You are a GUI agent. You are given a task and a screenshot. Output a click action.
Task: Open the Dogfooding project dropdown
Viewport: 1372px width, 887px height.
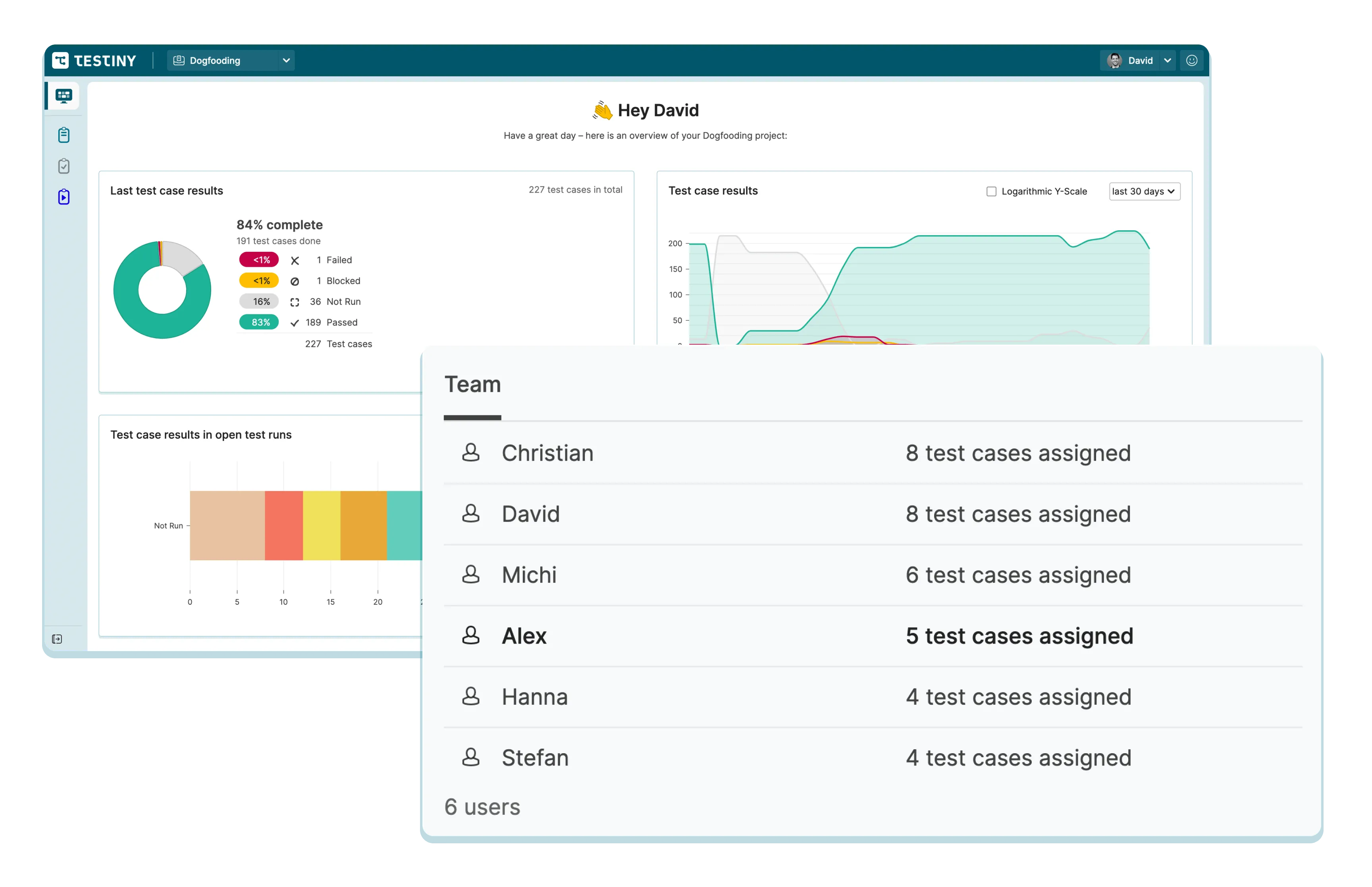point(231,60)
